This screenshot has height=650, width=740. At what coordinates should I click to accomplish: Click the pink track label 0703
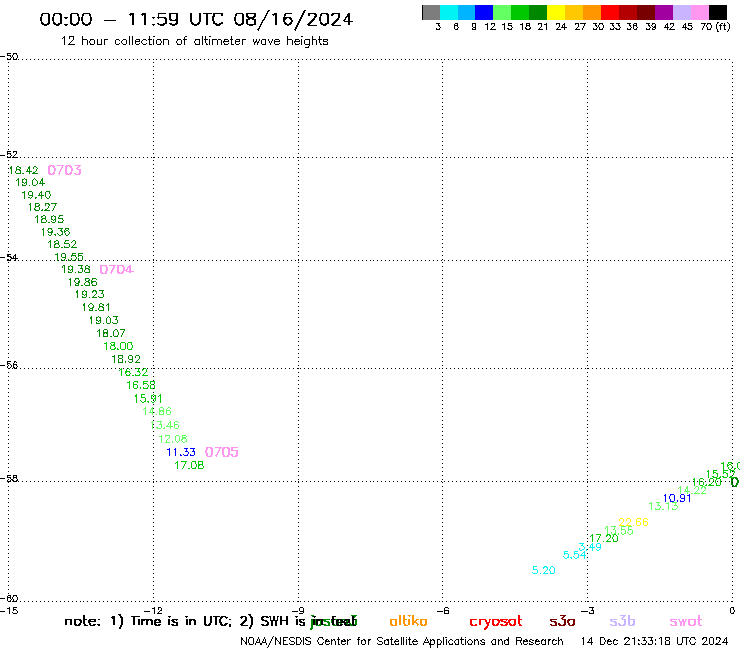(65, 170)
